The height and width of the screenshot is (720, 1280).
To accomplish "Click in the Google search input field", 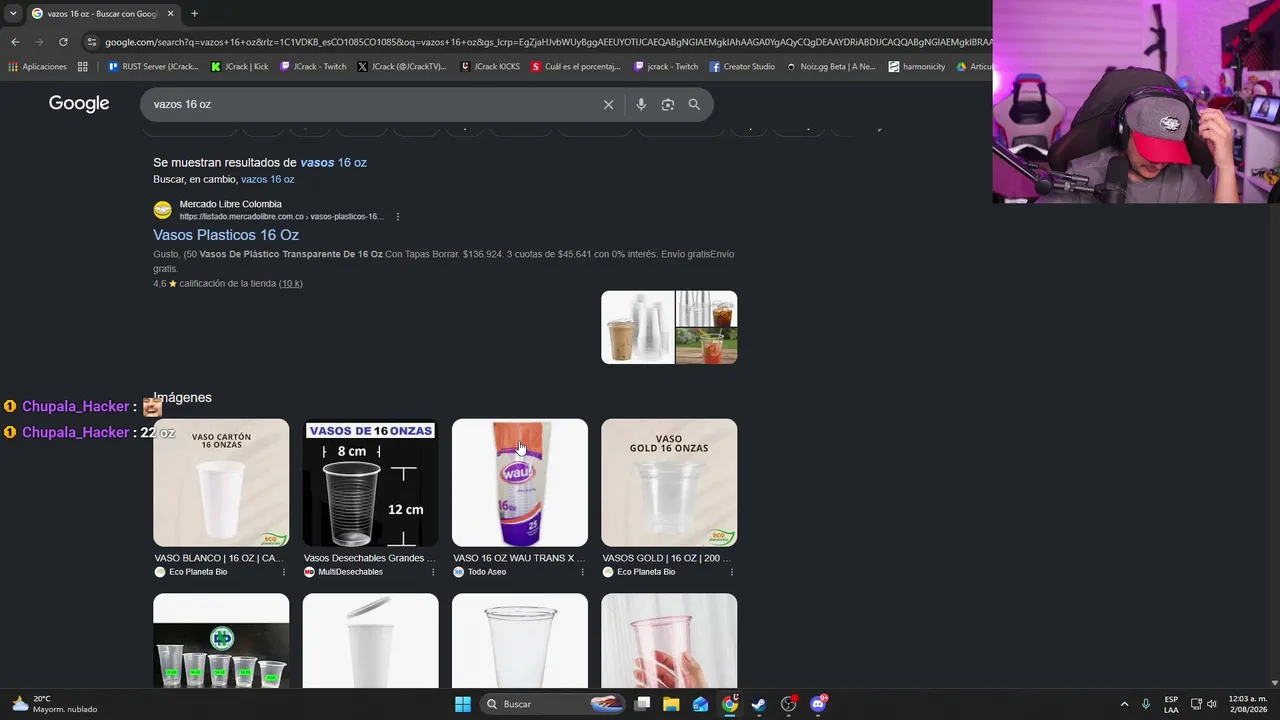I will pyautogui.click(x=370, y=104).
